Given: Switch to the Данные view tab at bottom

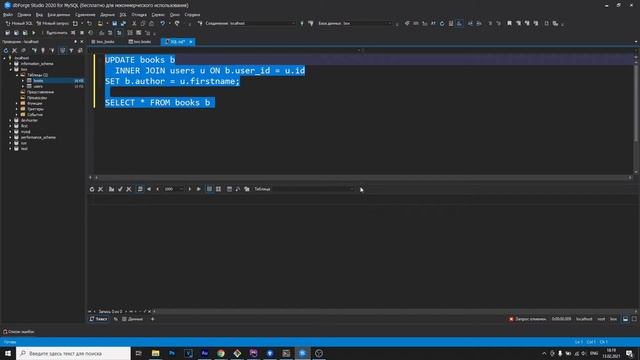Looking at the screenshot, I should (x=133, y=319).
